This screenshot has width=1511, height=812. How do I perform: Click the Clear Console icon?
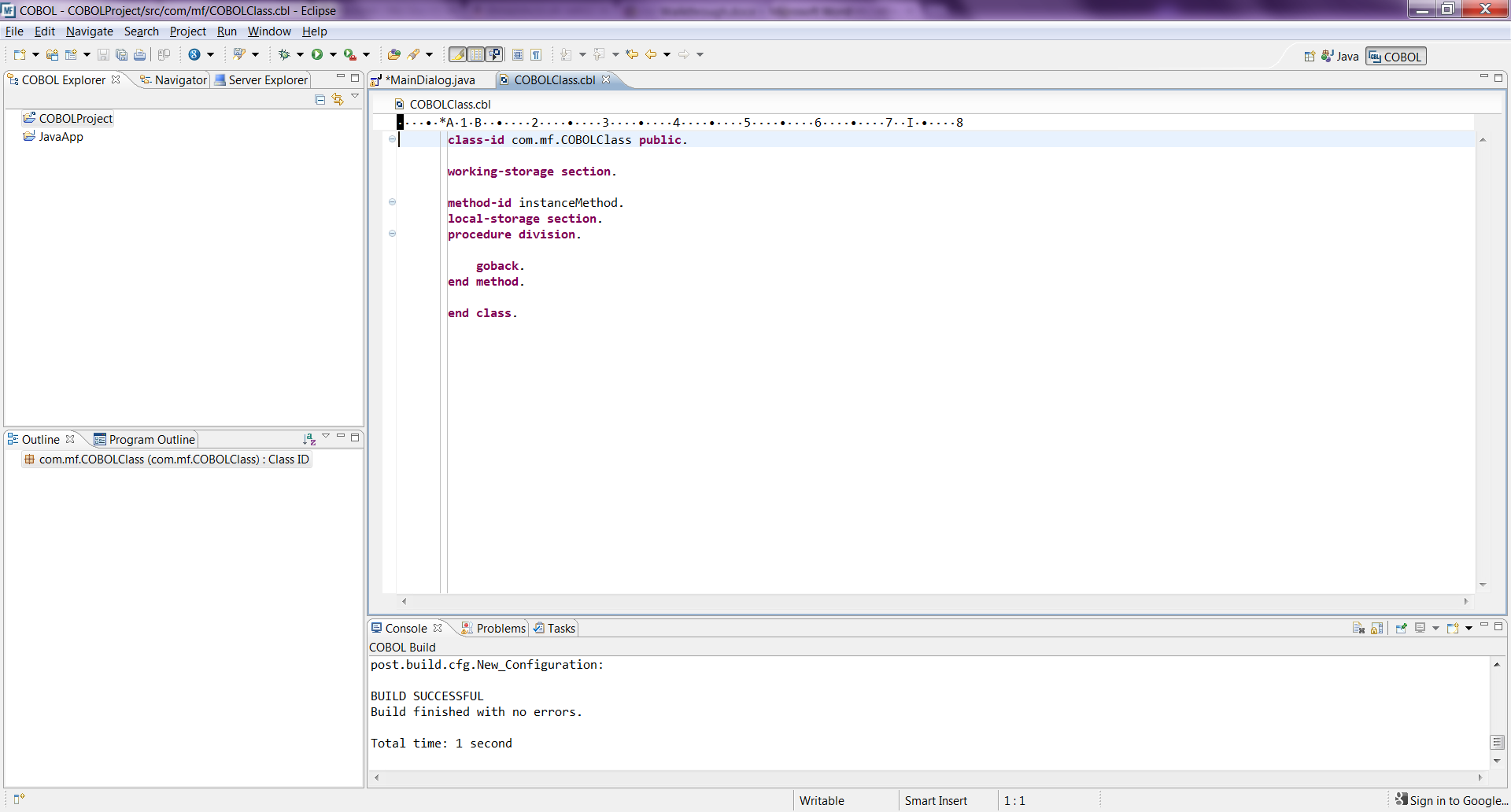(x=1358, y=628)
